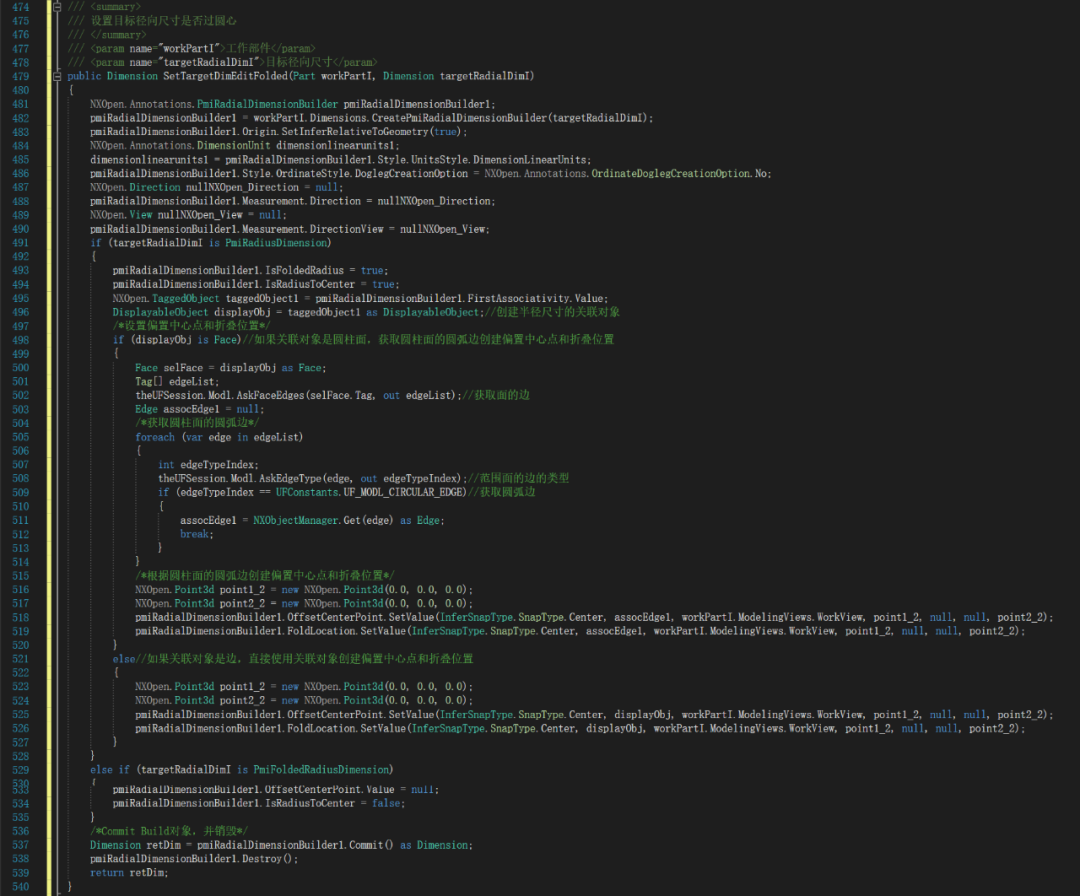The image size is (1080, 896).
Task: Collapse the SetTargetDimEditFolded method at line 479
Action: (57, 76)
